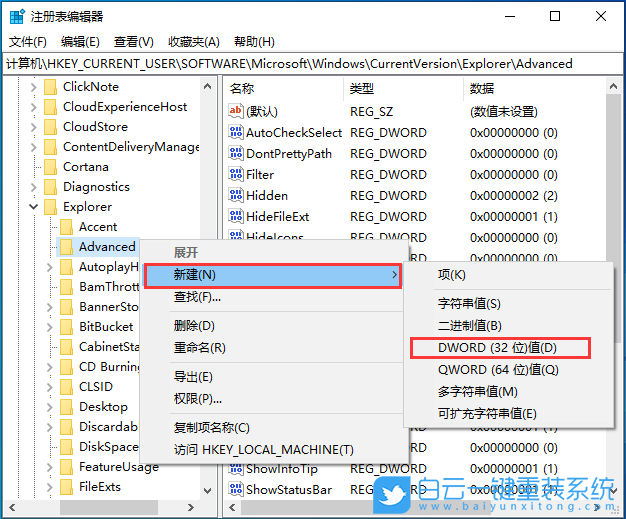Viewport: 626px width, 519px height.
Task: Choose 重命名(R) in context menu
Action: point(273,348)
